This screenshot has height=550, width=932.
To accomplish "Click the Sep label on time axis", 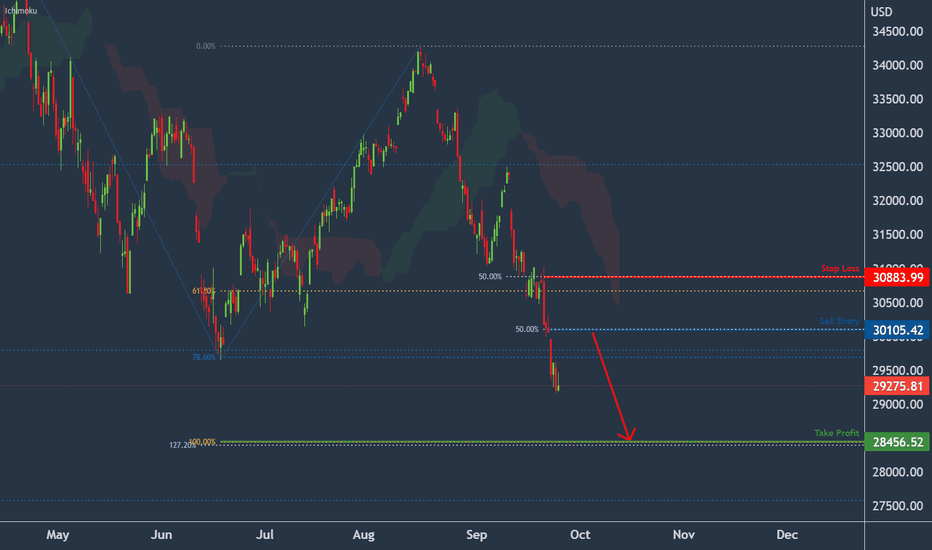I will pyautogui.click(x=476, y=535).
